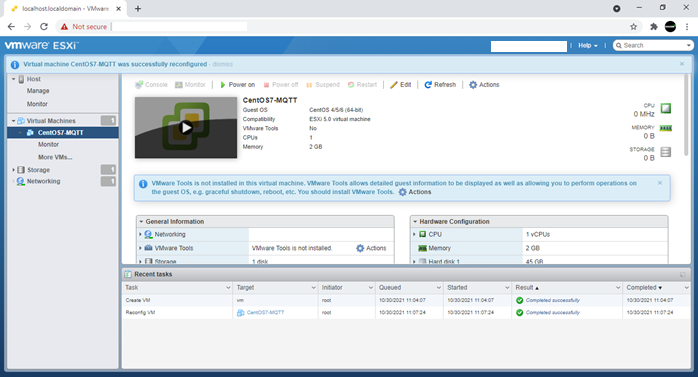Maximize the Recent tasks panel
698x377 pixels.
click(x=682, y=275)
